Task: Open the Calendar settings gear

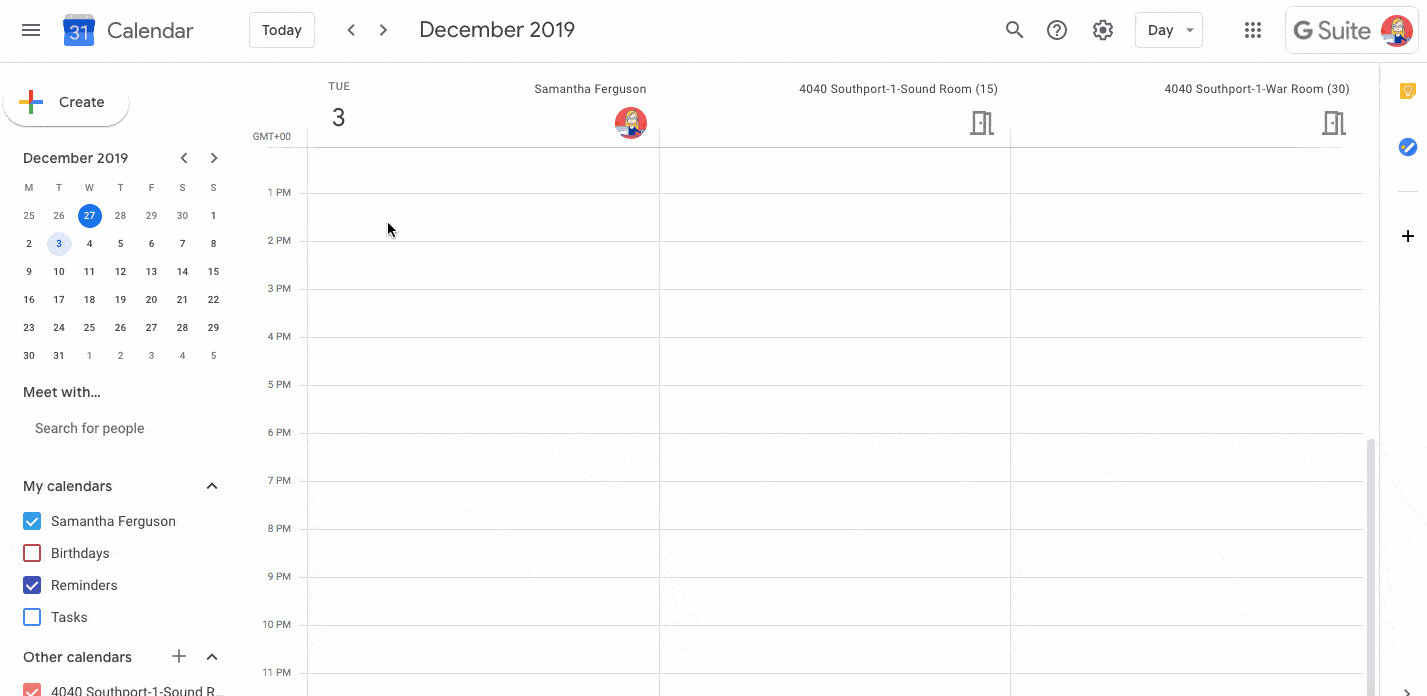Action: click(1103, 30)
